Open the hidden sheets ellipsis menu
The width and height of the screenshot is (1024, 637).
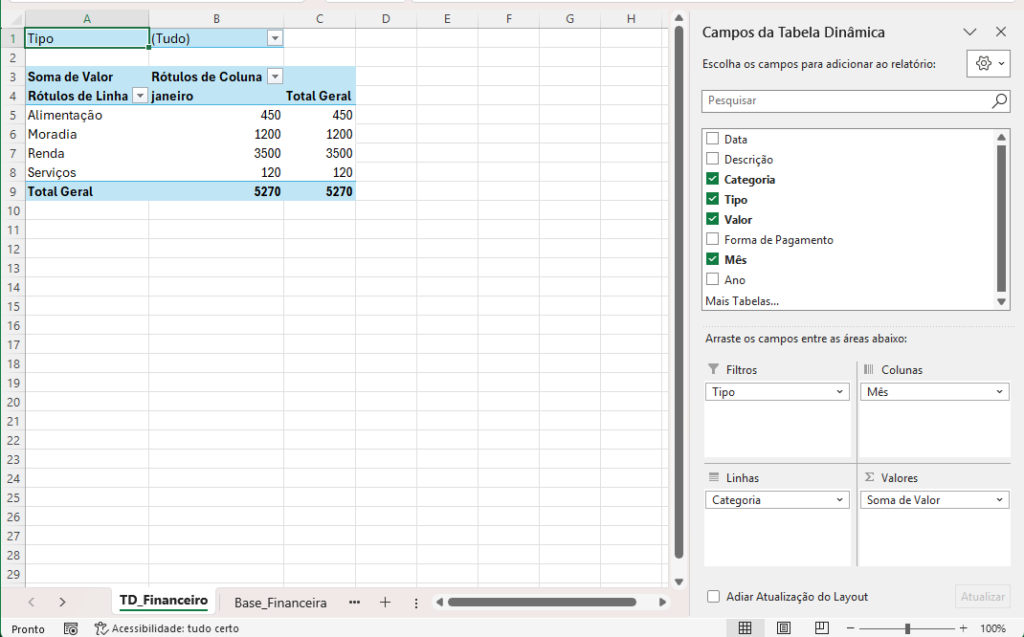354,602
